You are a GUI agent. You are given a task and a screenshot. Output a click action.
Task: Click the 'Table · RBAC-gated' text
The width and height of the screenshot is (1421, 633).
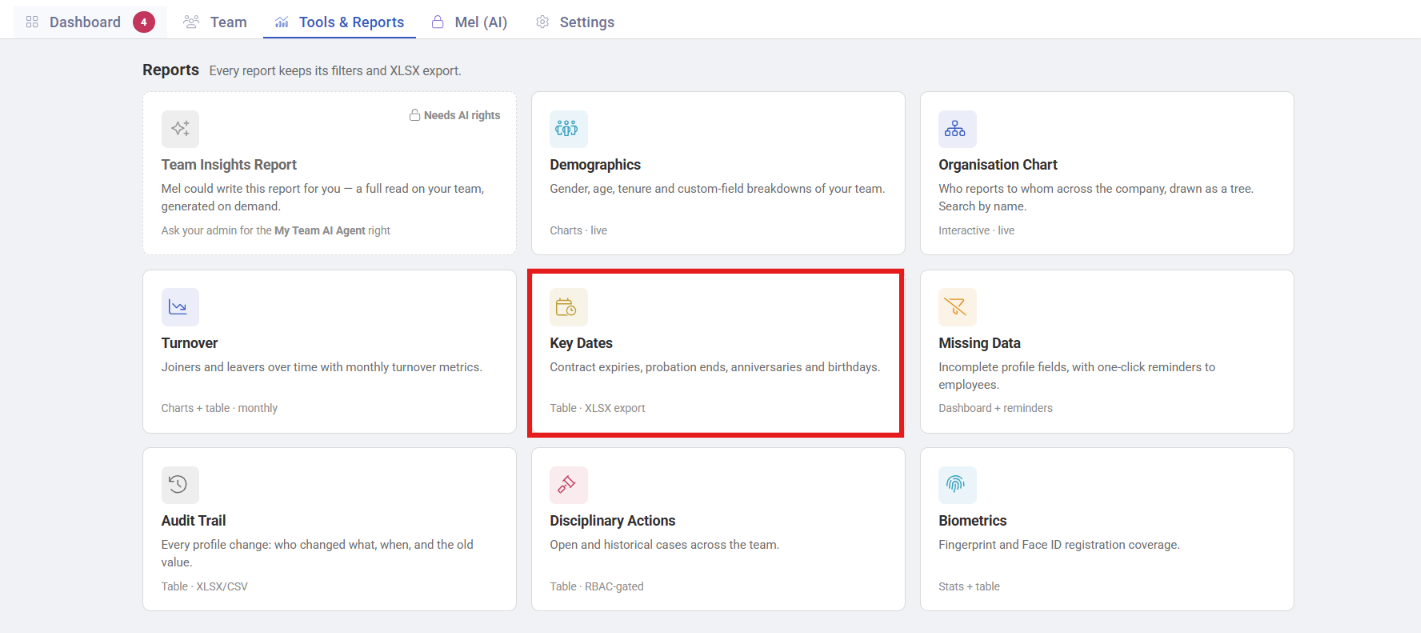coord(597,586)
